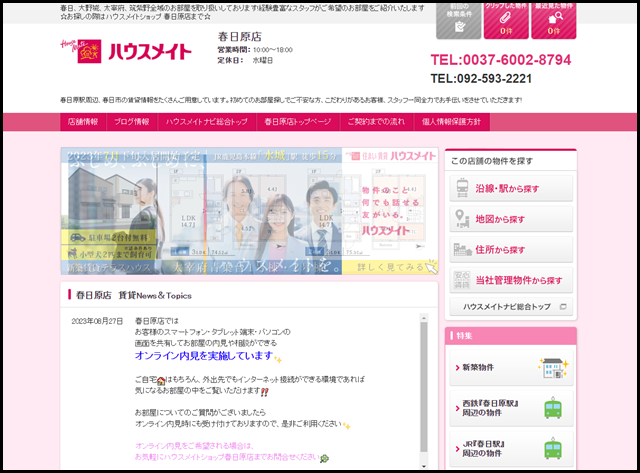Open clipped properties with paperclip icon

[506, 22]
